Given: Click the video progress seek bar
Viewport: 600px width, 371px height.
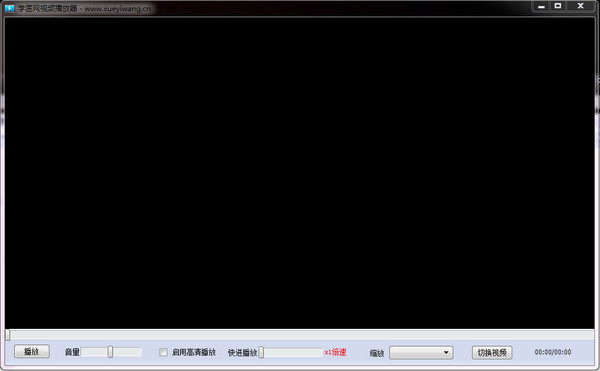Looking at the screenshot, I should click(300, 335).
